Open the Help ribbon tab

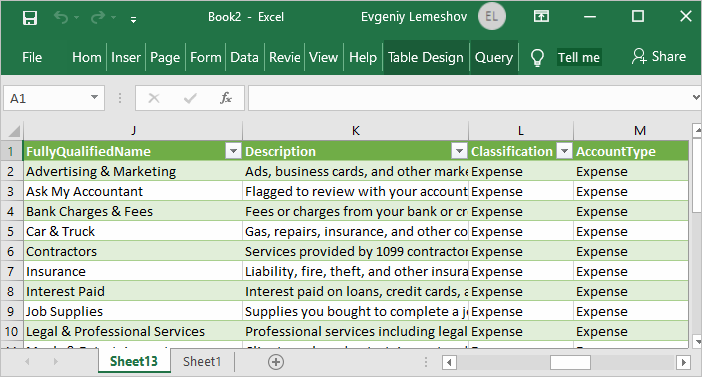pos(363,57)
